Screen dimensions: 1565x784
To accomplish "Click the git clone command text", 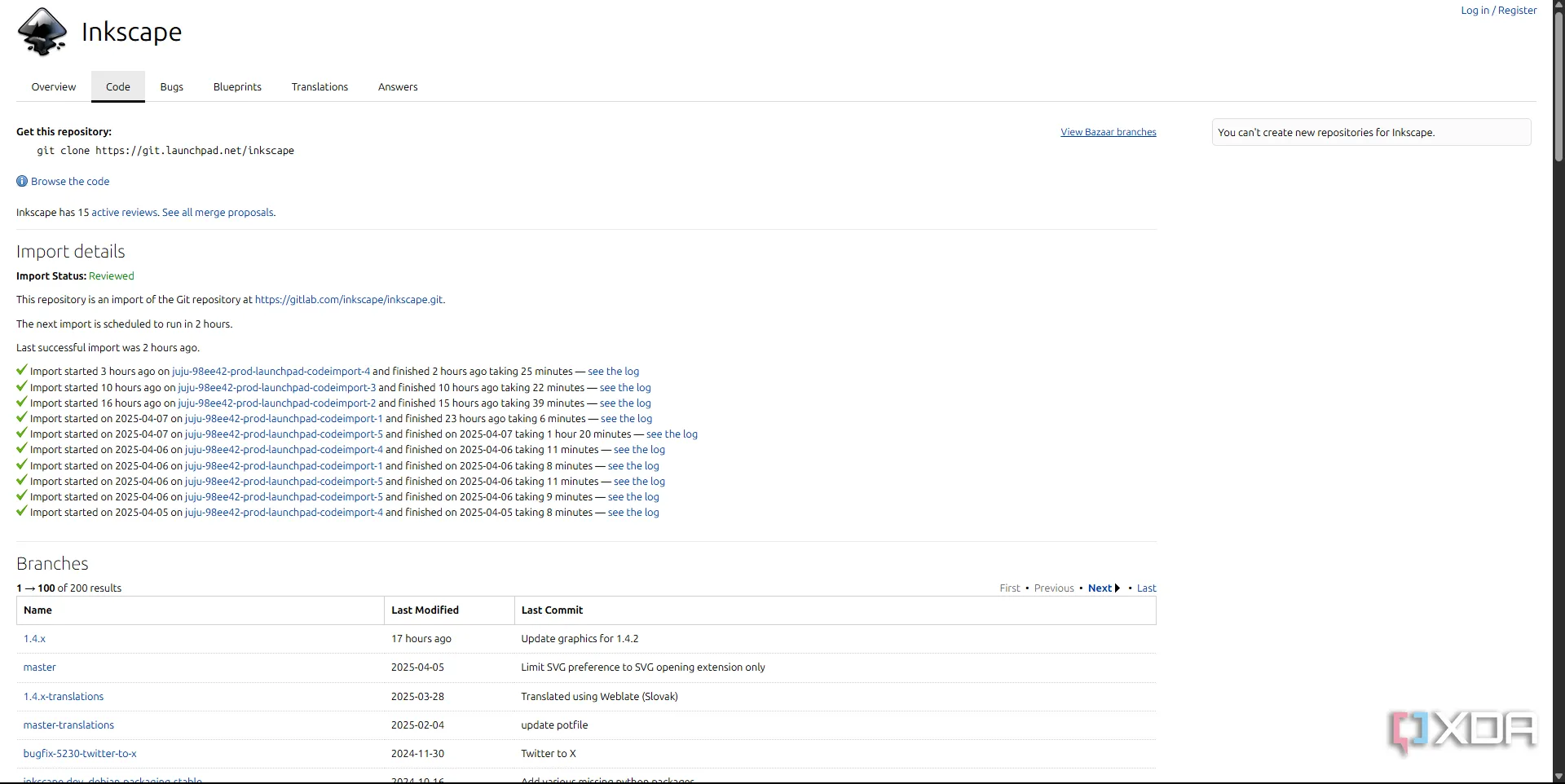I will coord(165,151).
